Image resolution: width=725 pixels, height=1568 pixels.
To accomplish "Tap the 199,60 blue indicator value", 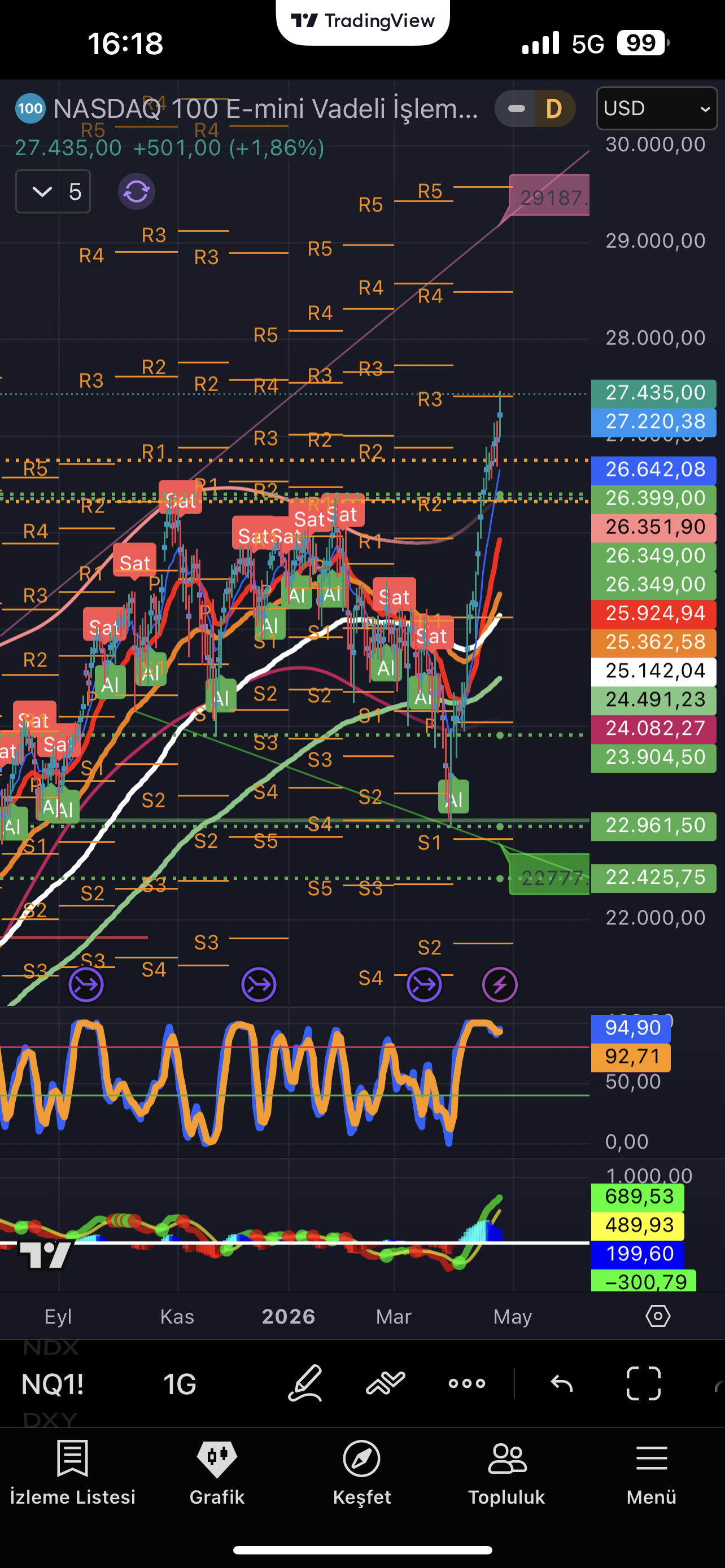I will (x=638, y=1254).
